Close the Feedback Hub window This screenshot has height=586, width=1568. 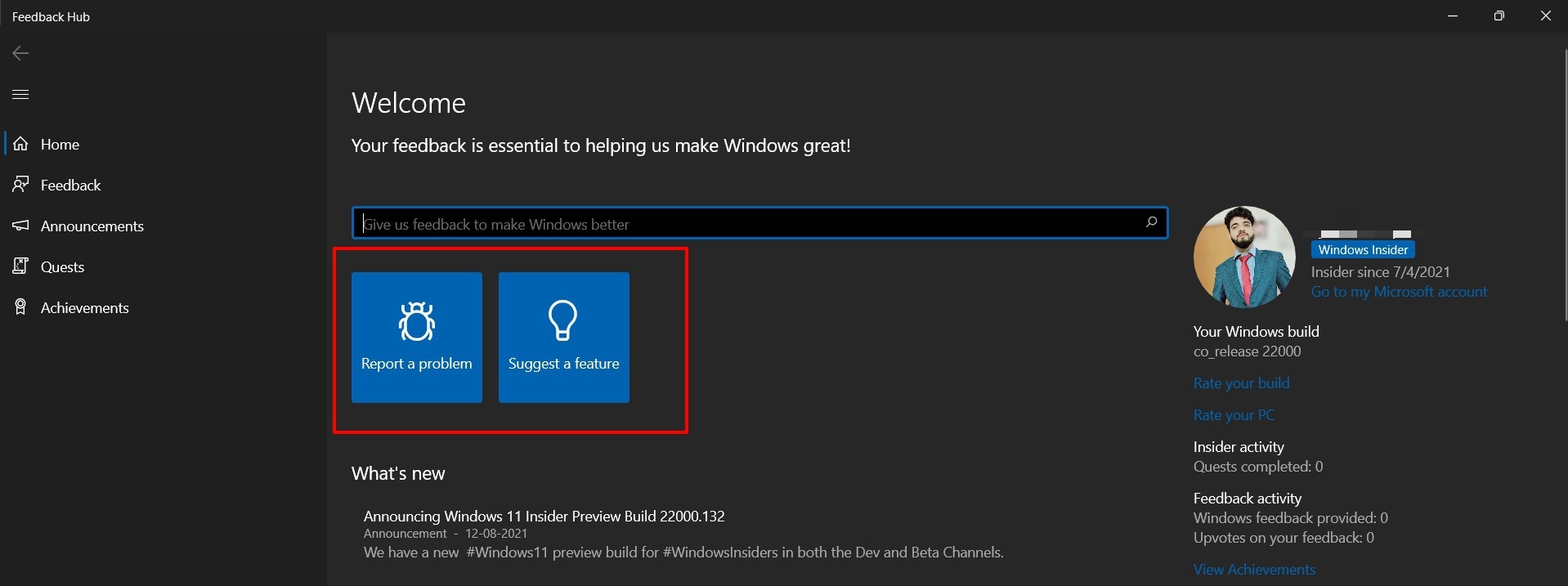click(x=1545, y=16)
